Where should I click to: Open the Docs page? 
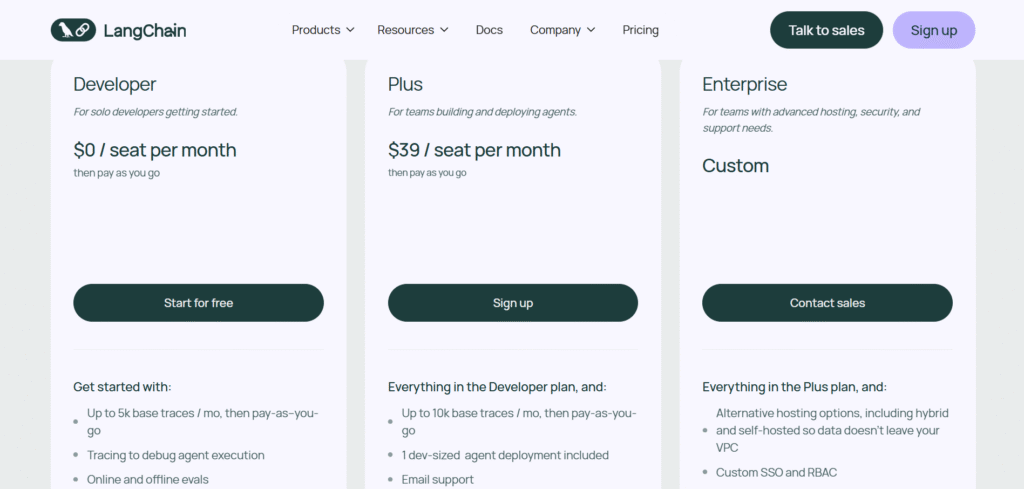[x=489, y=30]
